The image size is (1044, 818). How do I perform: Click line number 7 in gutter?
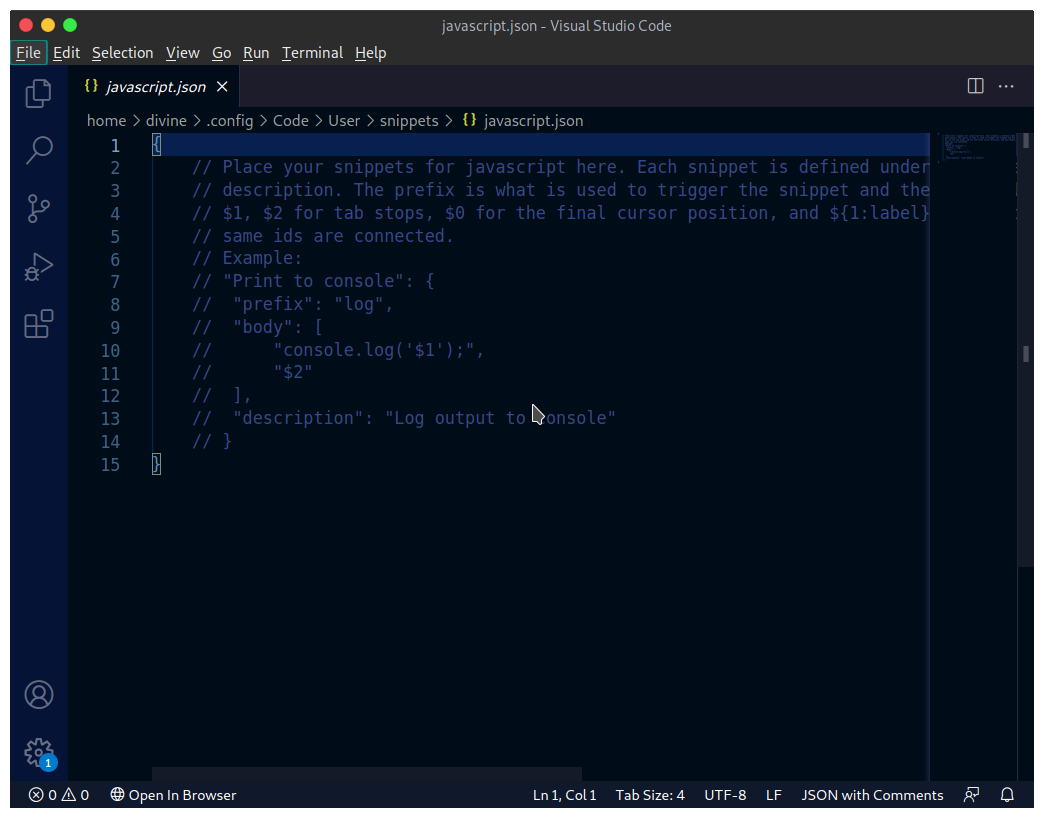point(115,282)
